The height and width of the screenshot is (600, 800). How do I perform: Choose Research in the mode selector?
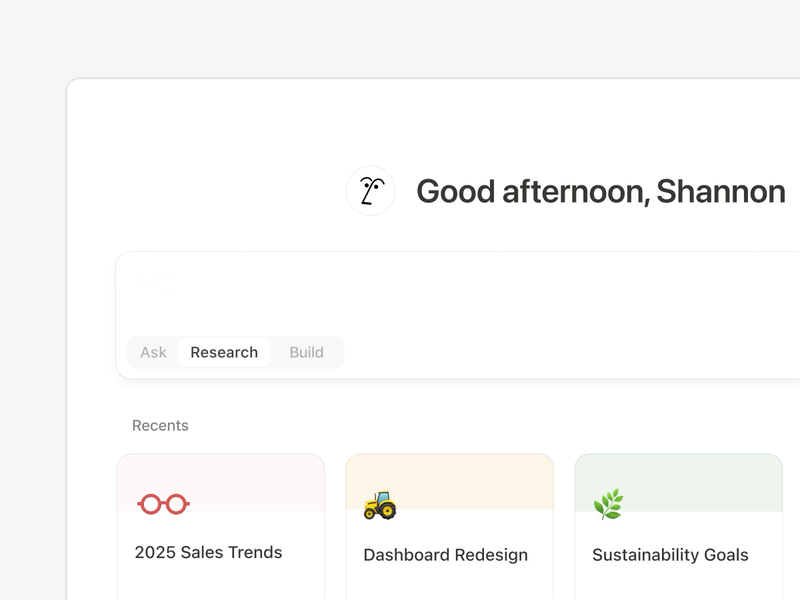tap(224, 352)
